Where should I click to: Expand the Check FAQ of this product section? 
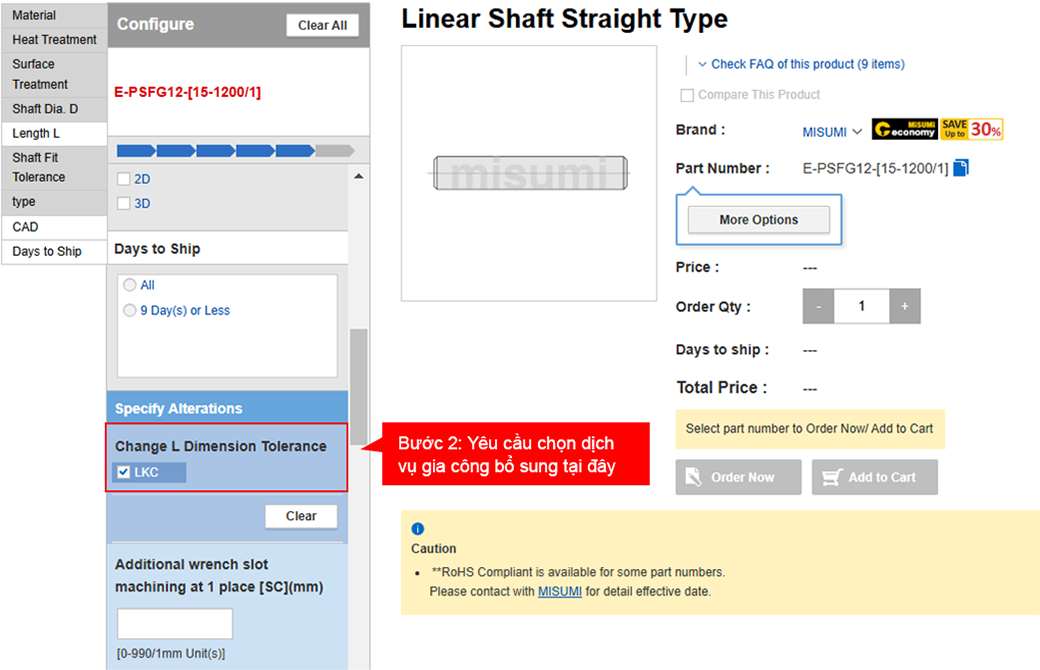[801, 64]
